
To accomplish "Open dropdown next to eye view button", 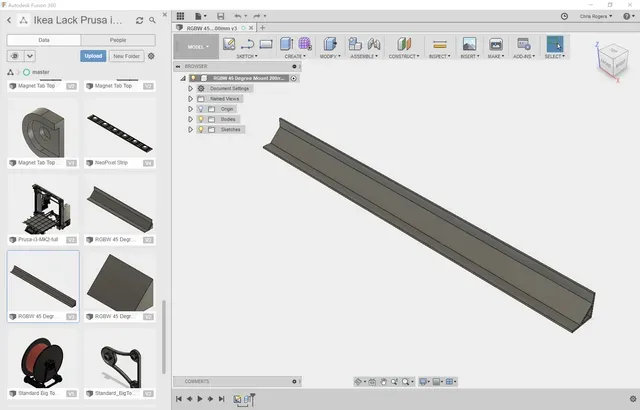I will coord(30,56).
